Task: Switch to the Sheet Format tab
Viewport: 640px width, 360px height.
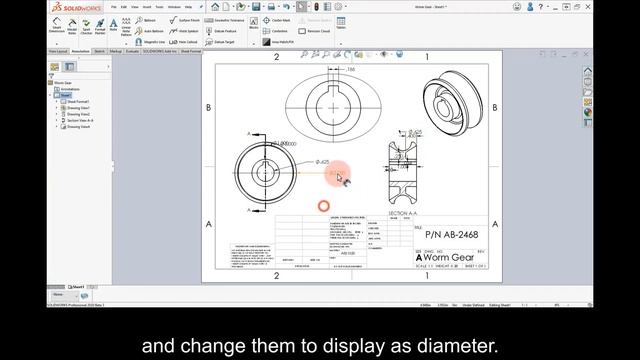Action: pos(191,51)
